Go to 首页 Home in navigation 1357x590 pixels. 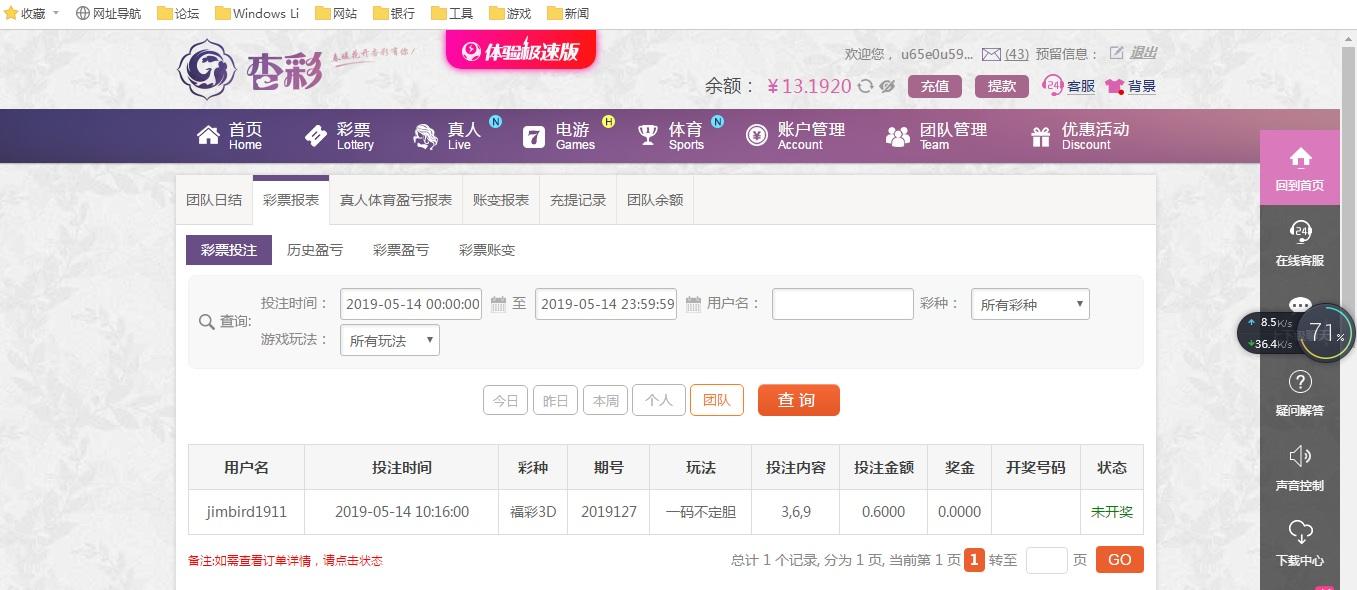229,136
